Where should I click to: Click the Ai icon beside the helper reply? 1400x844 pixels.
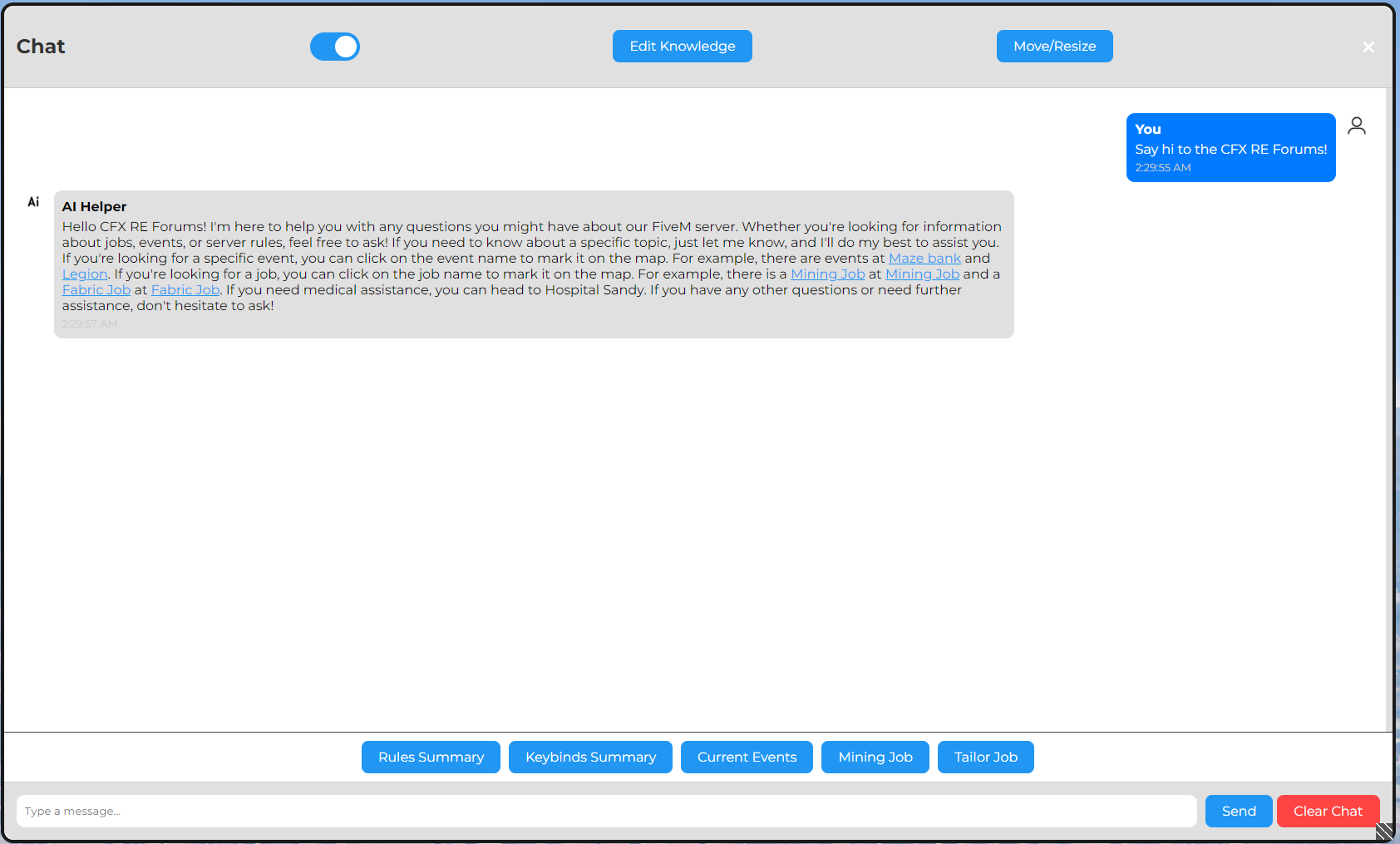[x=33, y=202]
